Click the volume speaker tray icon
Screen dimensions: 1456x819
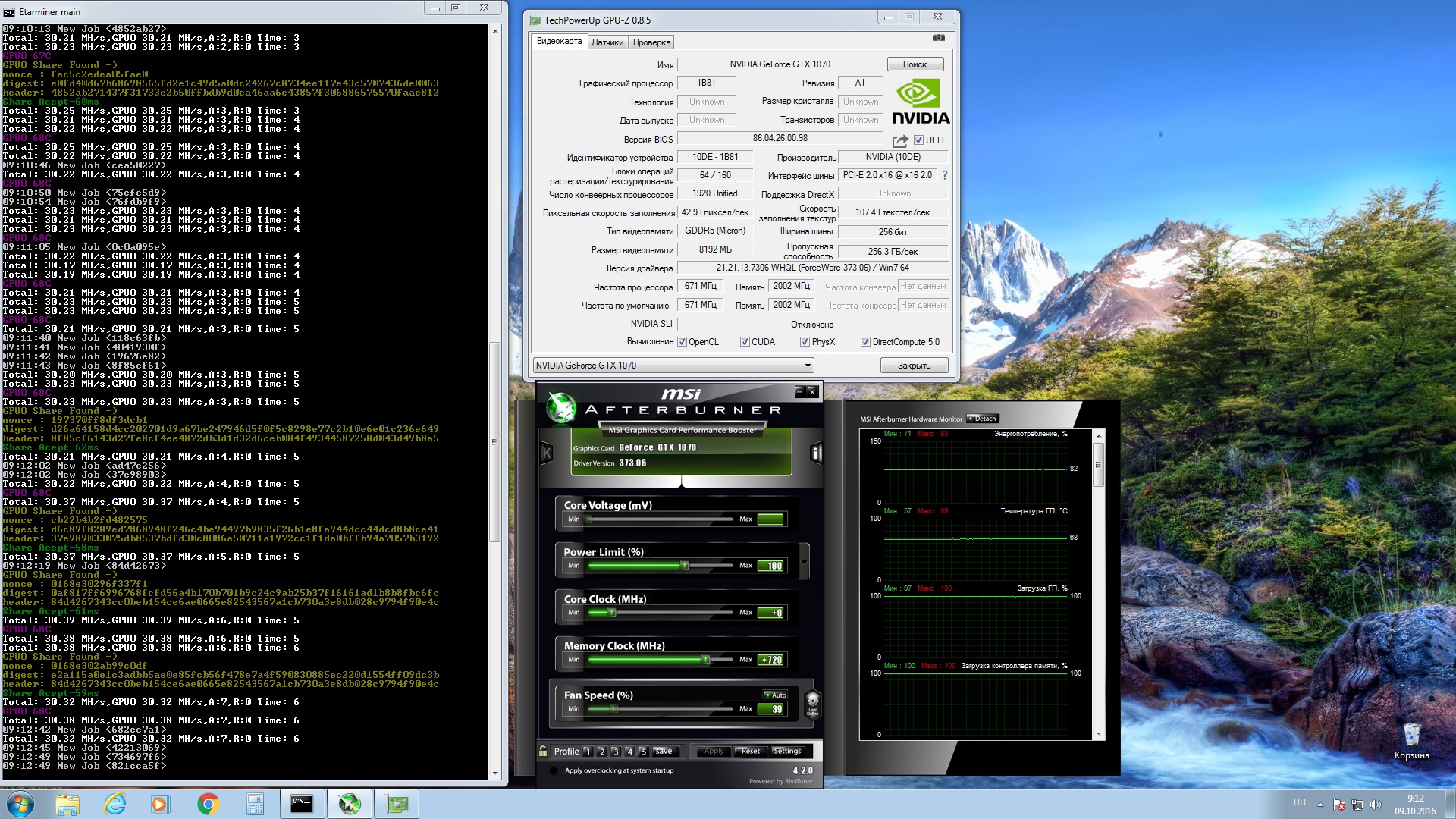(x=1376, y=805)
